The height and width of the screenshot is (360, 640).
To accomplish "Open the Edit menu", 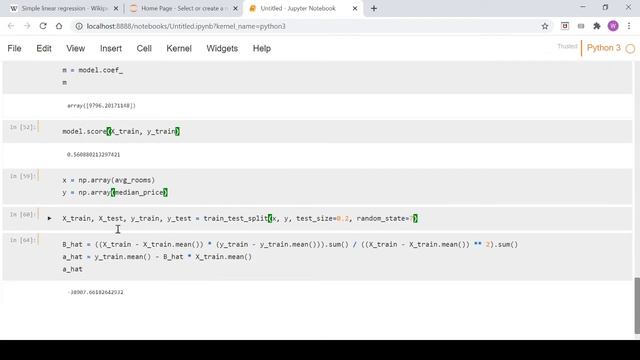I will coord(44,49).
